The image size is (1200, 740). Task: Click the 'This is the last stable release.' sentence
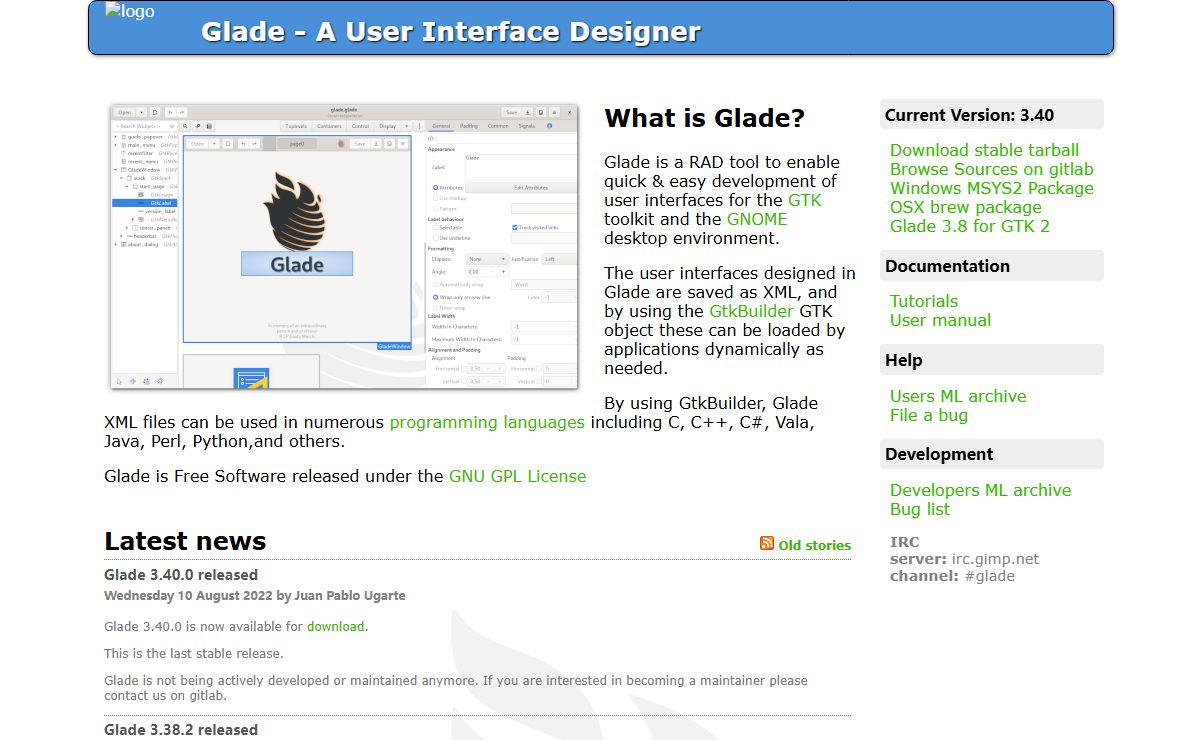pyautogui.click(x=194, y=654)
